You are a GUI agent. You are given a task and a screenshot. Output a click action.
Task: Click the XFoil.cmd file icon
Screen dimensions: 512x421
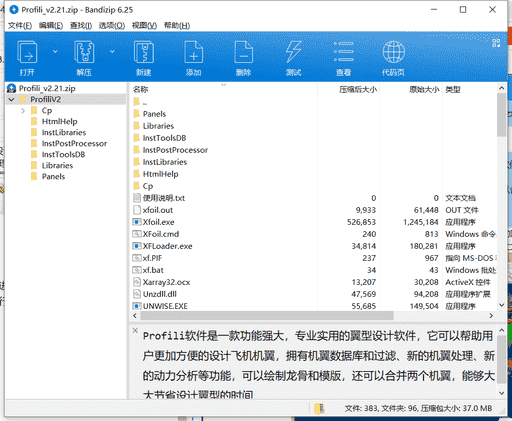[x=137, y=234]
